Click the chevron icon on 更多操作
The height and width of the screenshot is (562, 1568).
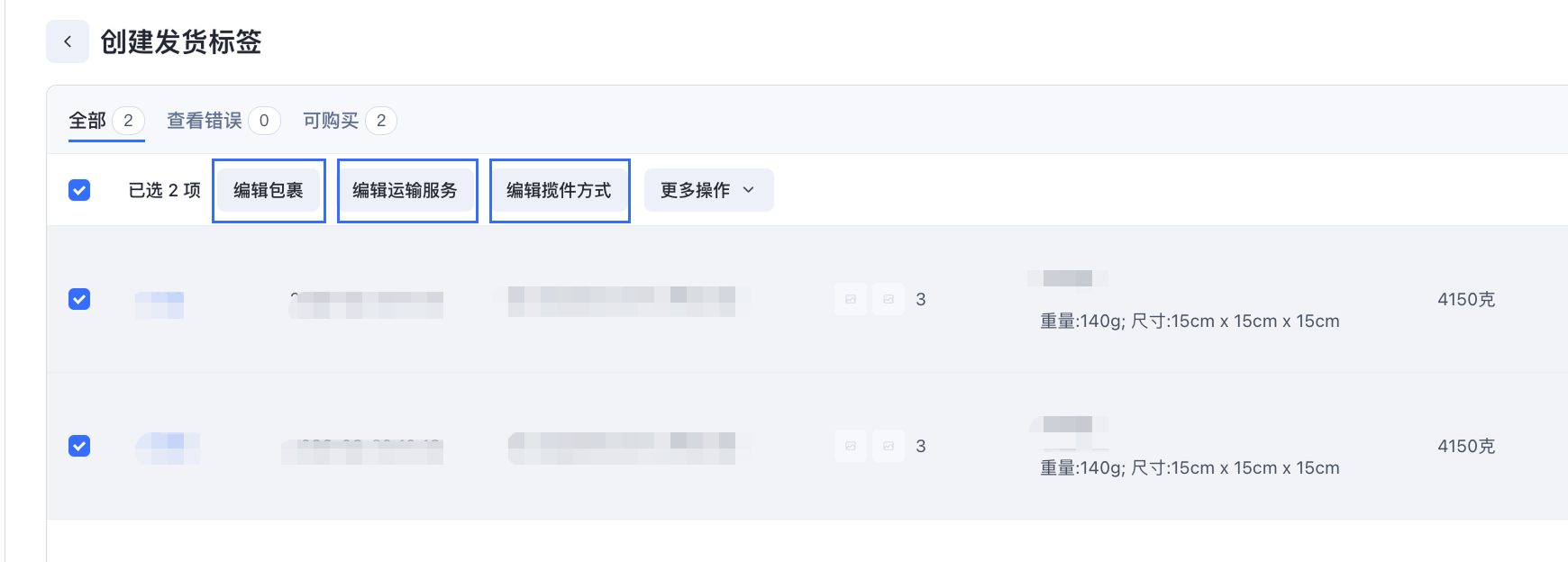tap(749, 190)
